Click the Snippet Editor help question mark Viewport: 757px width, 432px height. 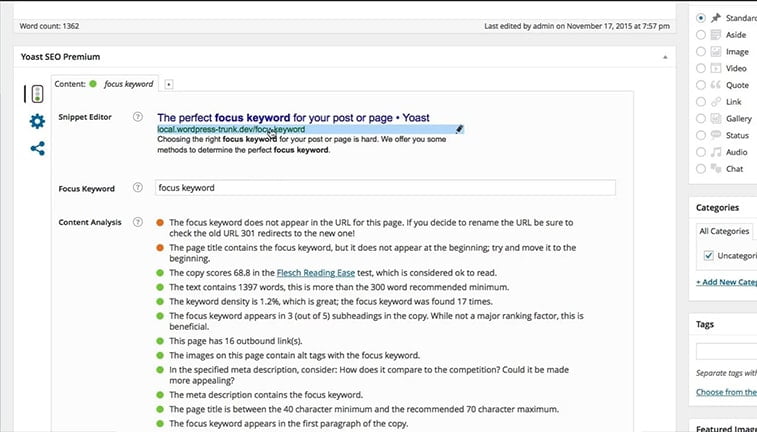point(138,117)
